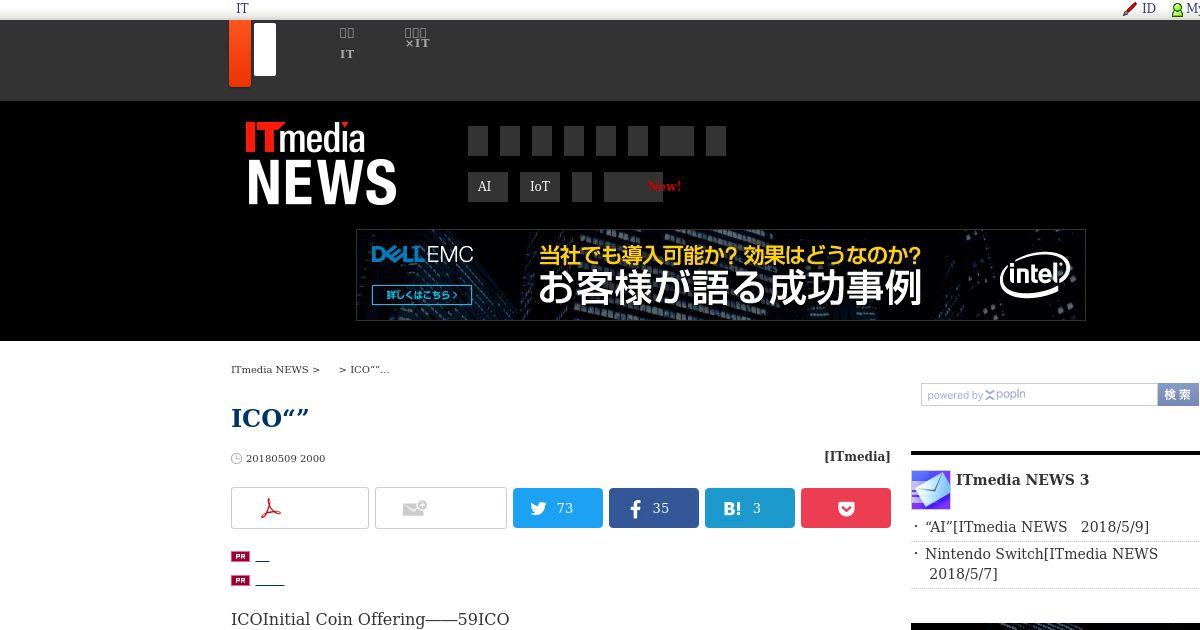Click the Dell EMC logo in the banner
This screenshot has width=1200, height=630.
coord(422,254)
